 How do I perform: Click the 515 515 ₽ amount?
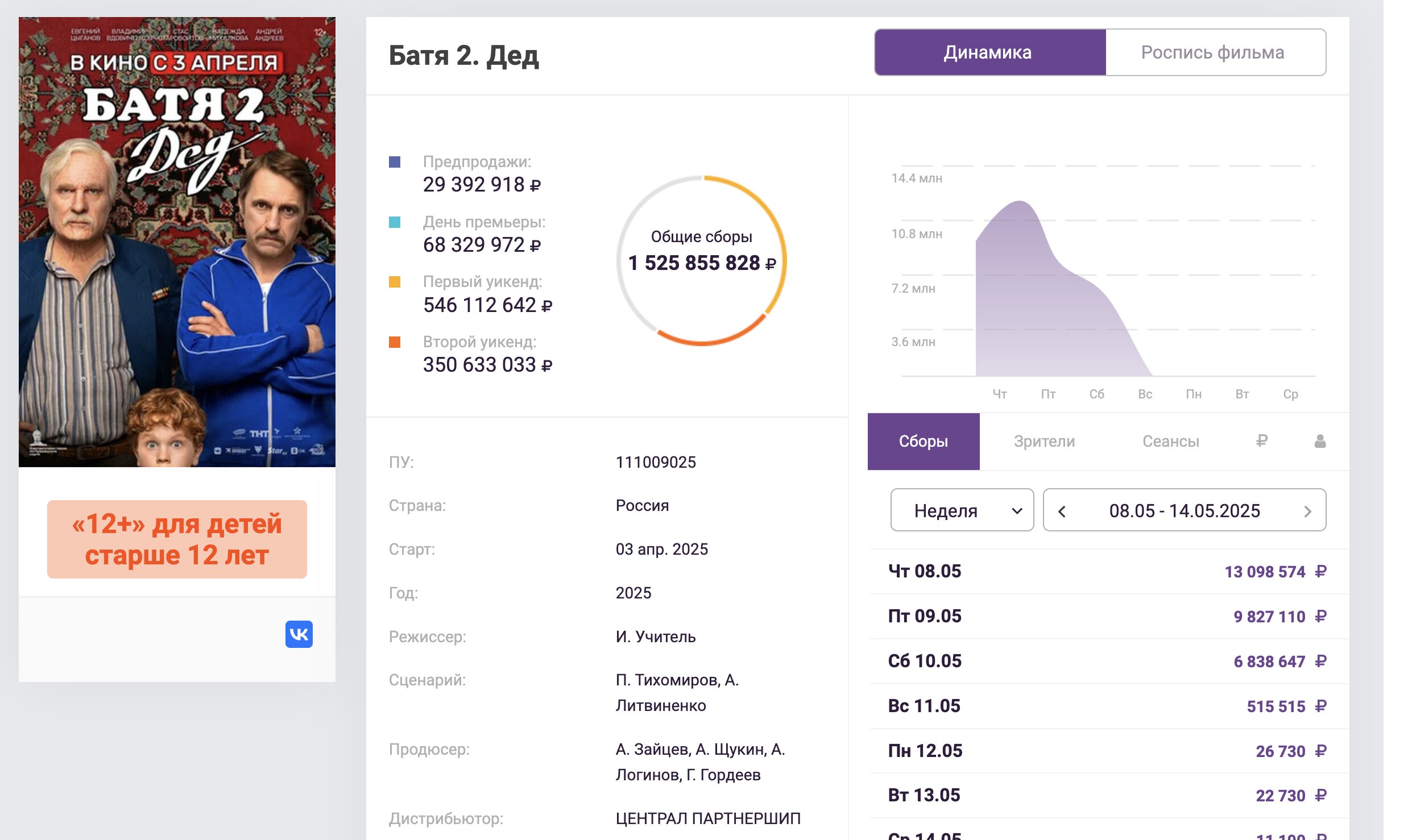1287,706
